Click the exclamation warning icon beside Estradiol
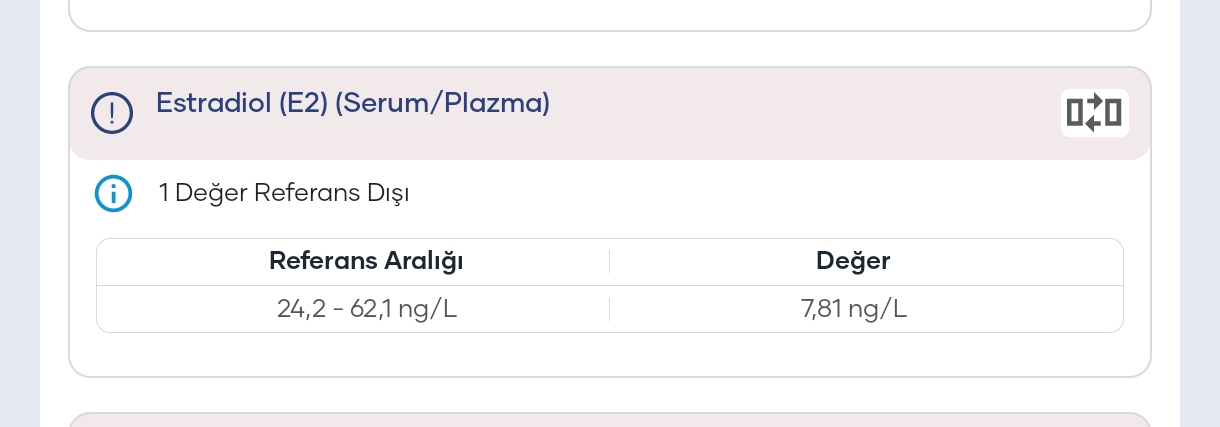Screen dimensions: 1220x427 [x=112, y=112]
